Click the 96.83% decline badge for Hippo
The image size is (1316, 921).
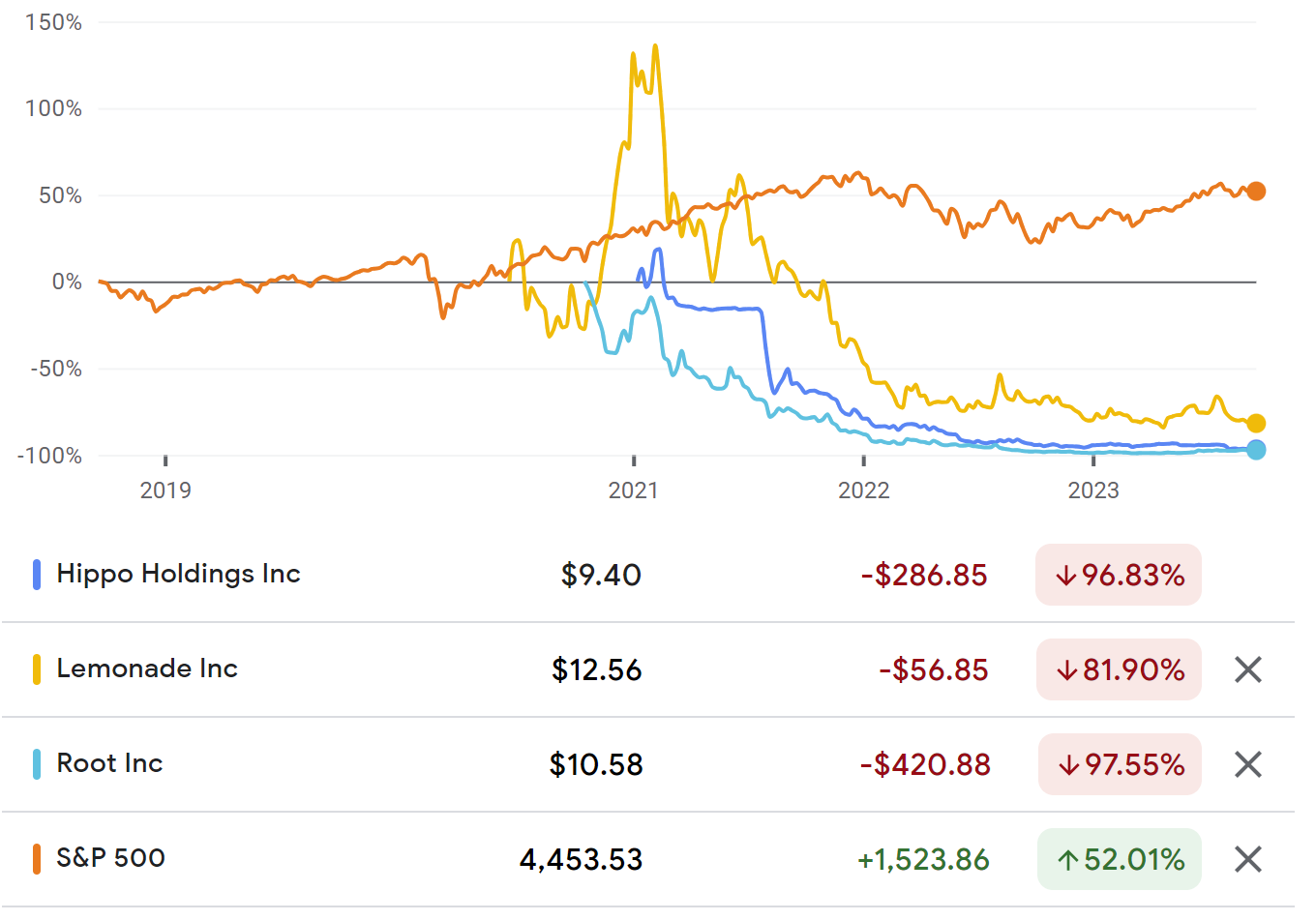pos(1119,575)
